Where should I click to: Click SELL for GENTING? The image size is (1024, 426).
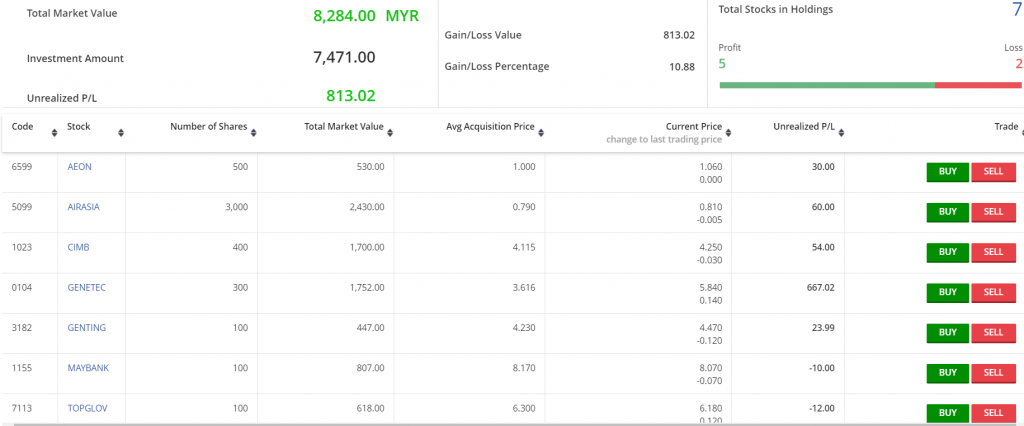[993, 333]
